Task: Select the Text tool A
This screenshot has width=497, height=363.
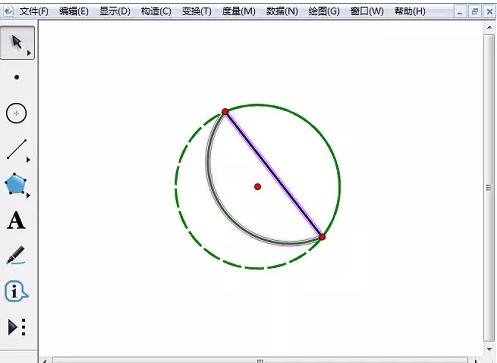Action: click(16, 220)
